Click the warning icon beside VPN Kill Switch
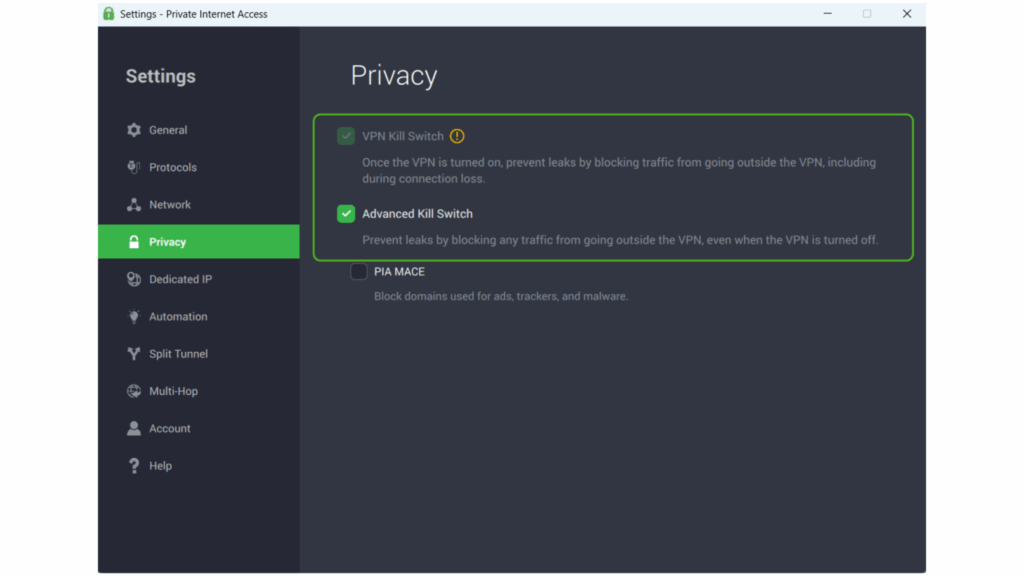The image size is (1024, 576). click(x=458, y=134)
